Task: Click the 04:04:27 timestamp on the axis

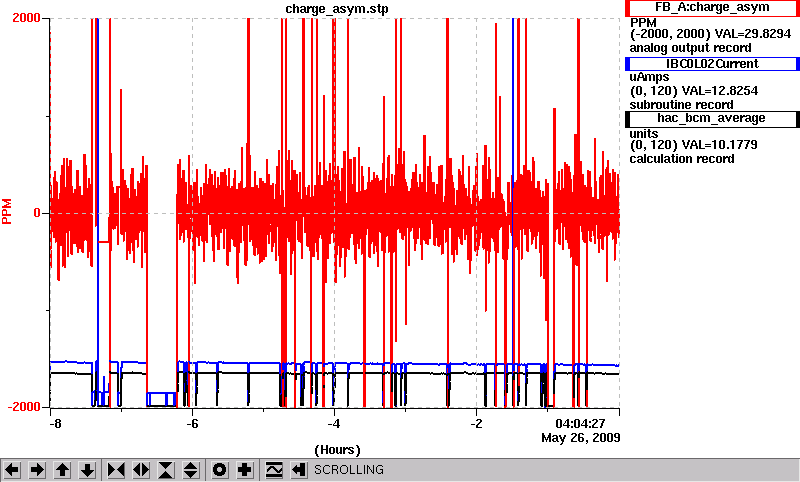Action: click(x=580, y=423)
